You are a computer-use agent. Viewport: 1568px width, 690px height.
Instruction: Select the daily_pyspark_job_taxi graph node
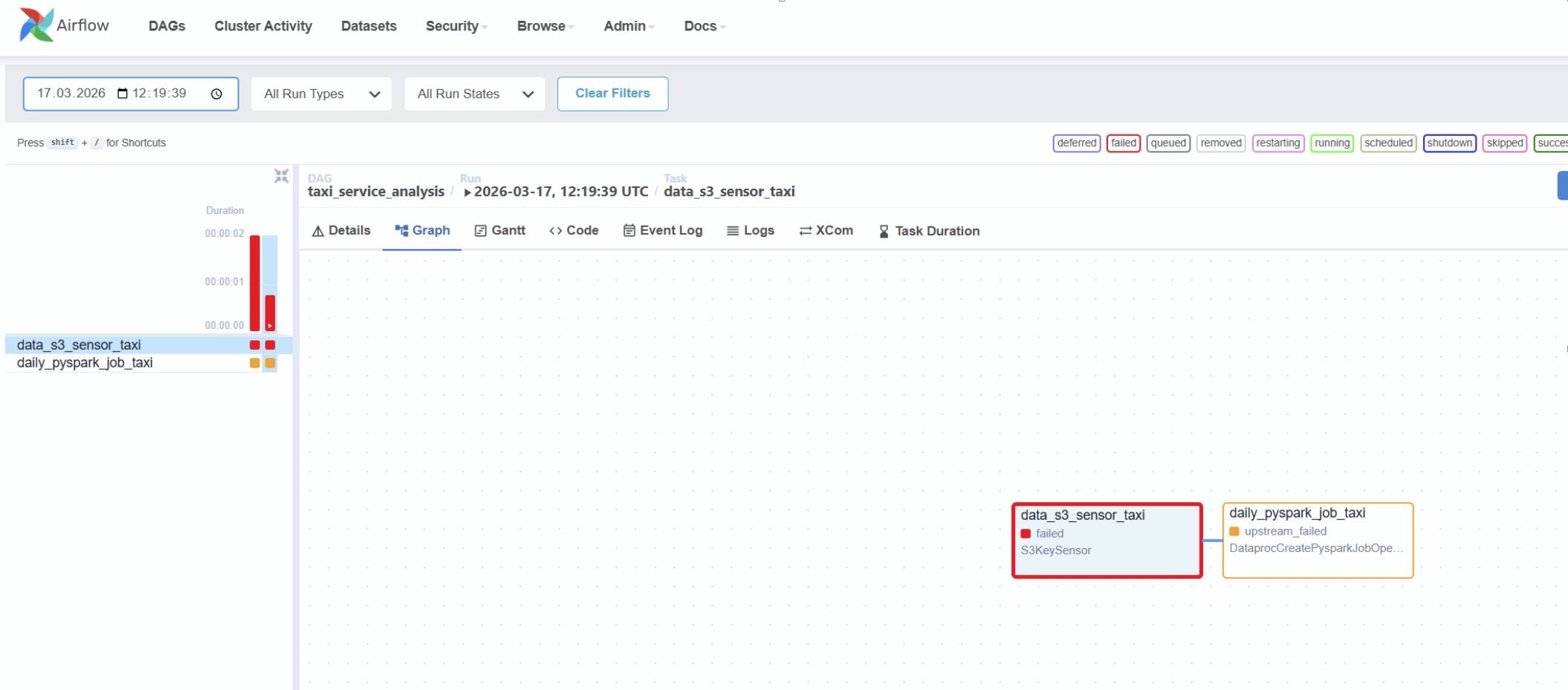click(x=1318, y=540)
